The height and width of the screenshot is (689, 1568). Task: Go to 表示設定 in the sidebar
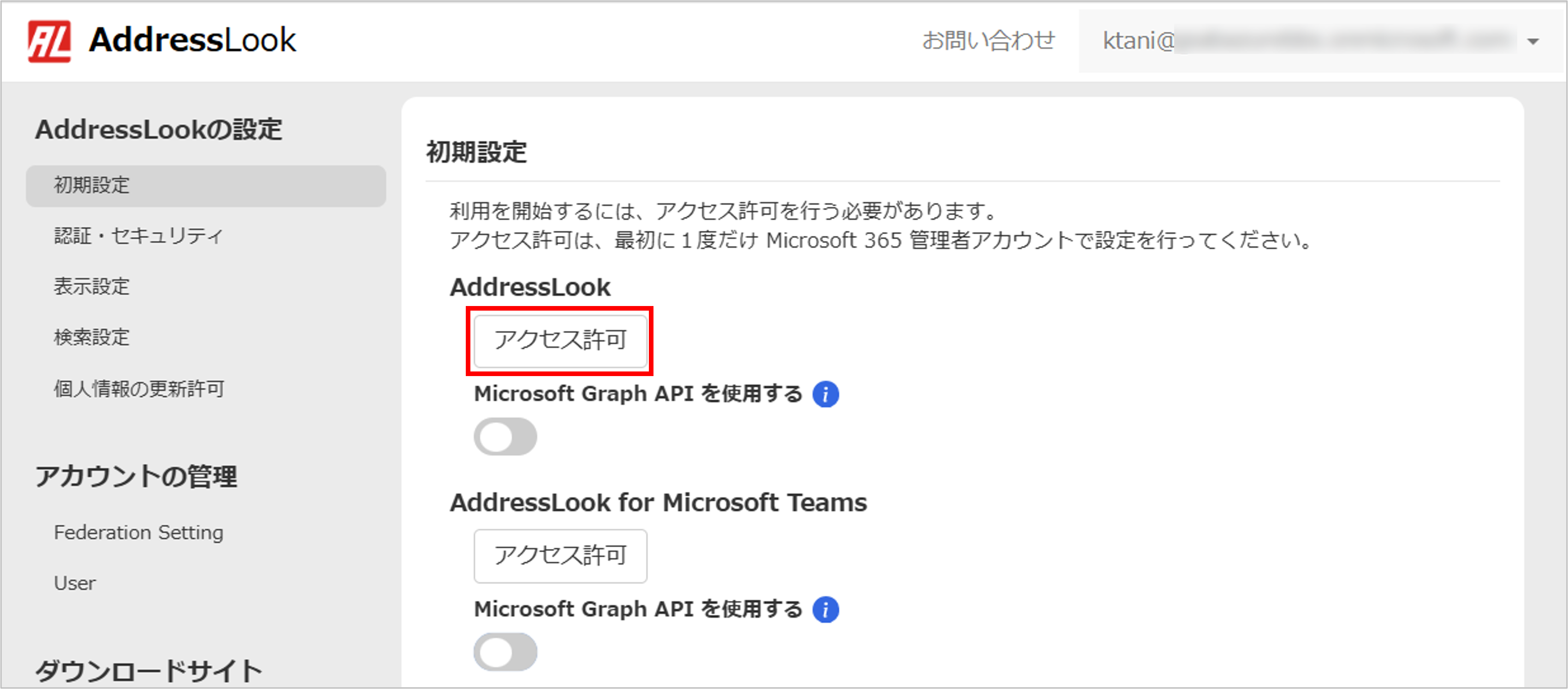pos(92,286)
